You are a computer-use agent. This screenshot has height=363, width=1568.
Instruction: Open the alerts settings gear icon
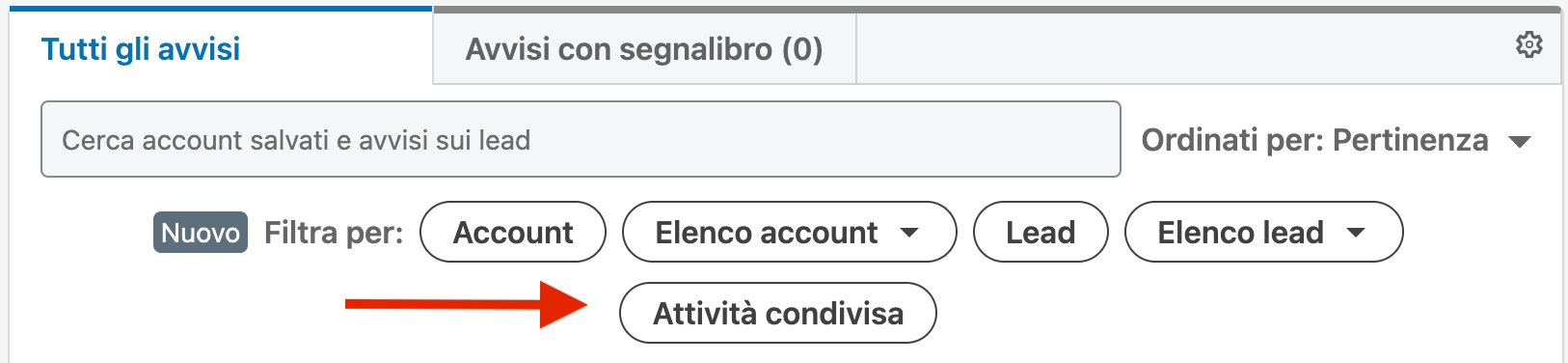(x=1528, y=44)
